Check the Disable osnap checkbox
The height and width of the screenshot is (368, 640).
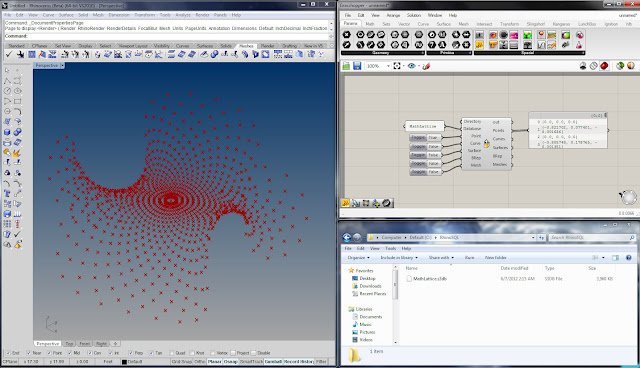point(253,353)
